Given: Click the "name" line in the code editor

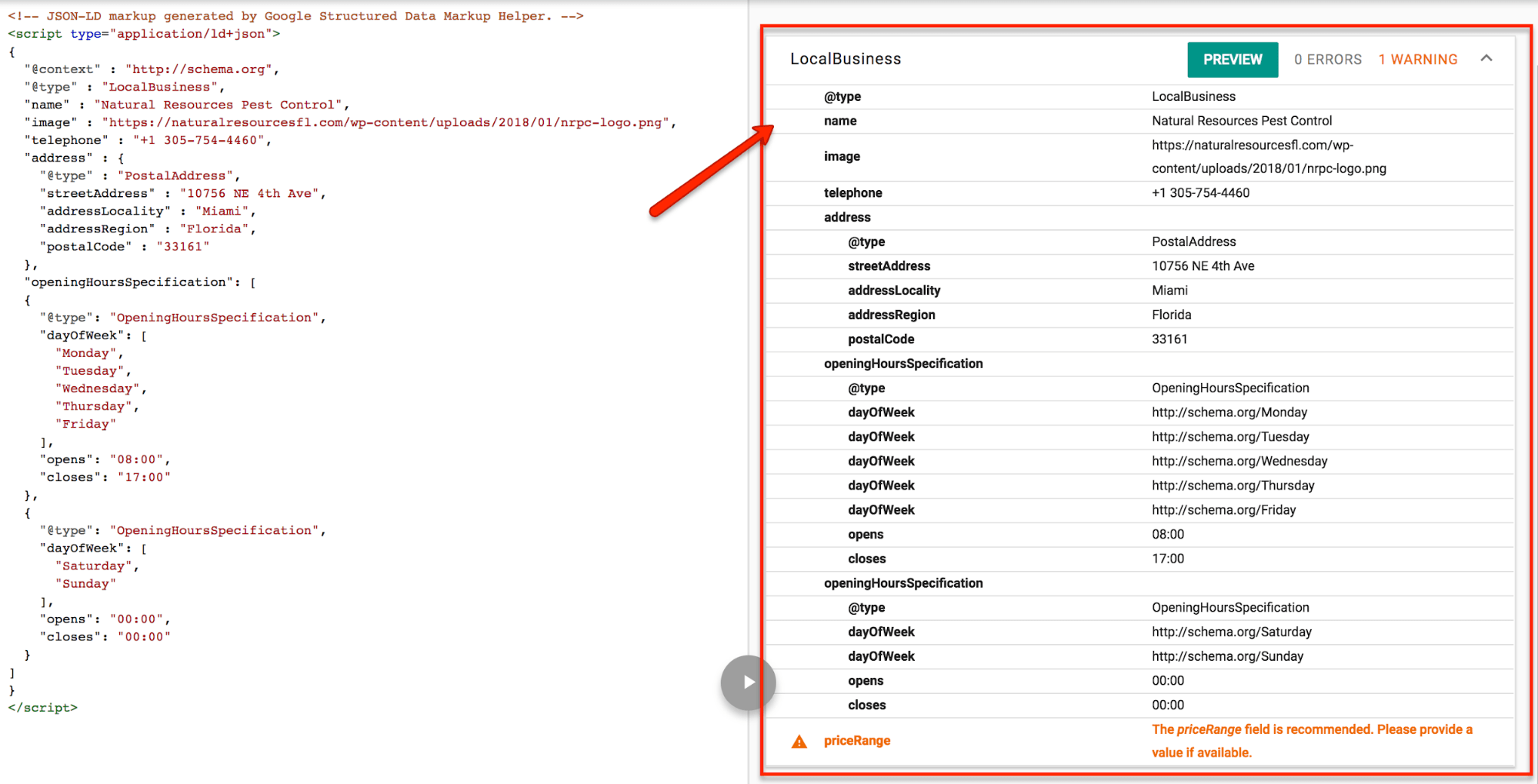Looking at the screenshot, I should coord(186,105).
